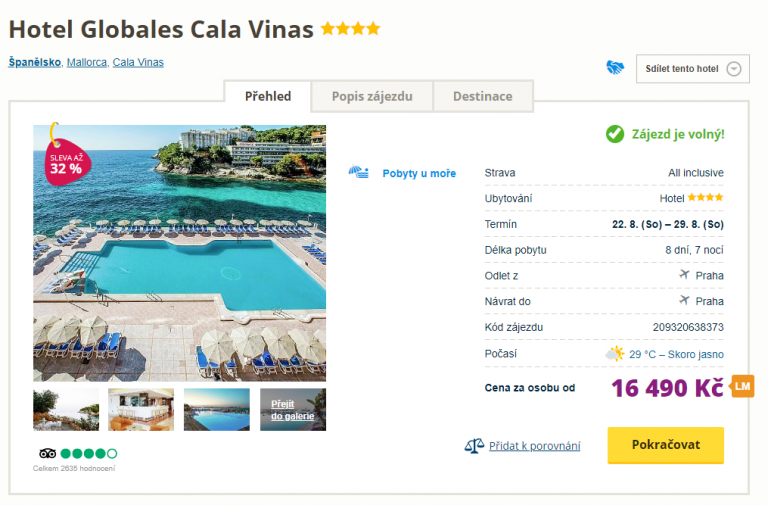Click the scales comparison icon
This screenshot has height=505, width=768.
point(474,445)
